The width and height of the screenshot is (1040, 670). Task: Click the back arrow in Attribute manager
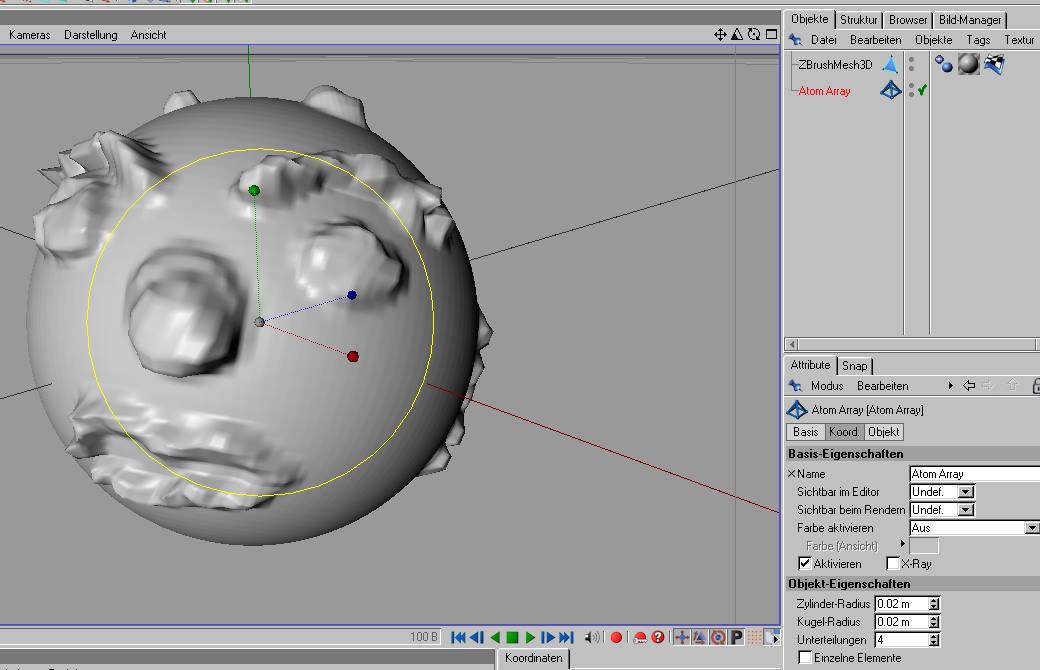coord(969,386)
